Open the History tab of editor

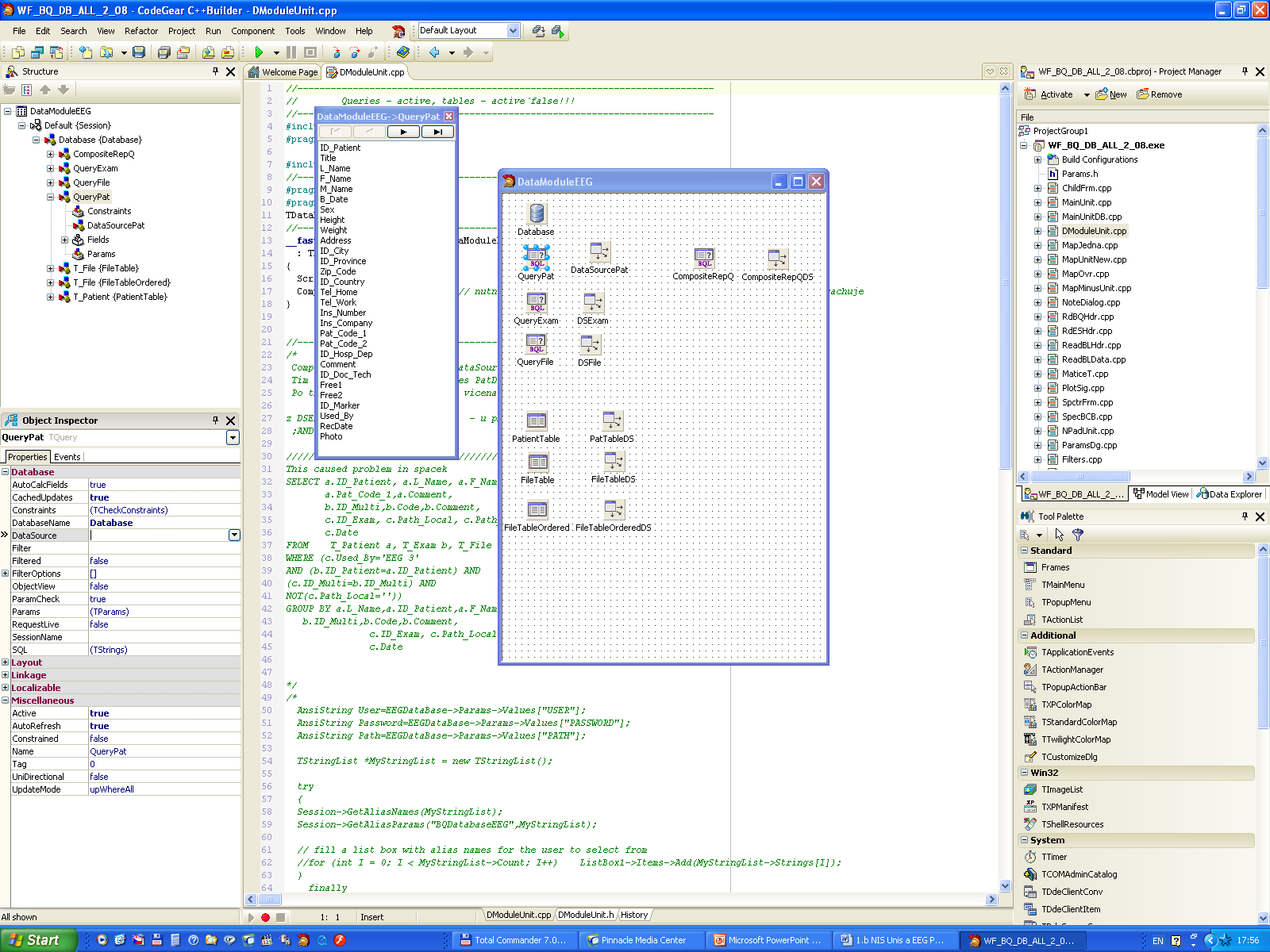coord(634,915)
